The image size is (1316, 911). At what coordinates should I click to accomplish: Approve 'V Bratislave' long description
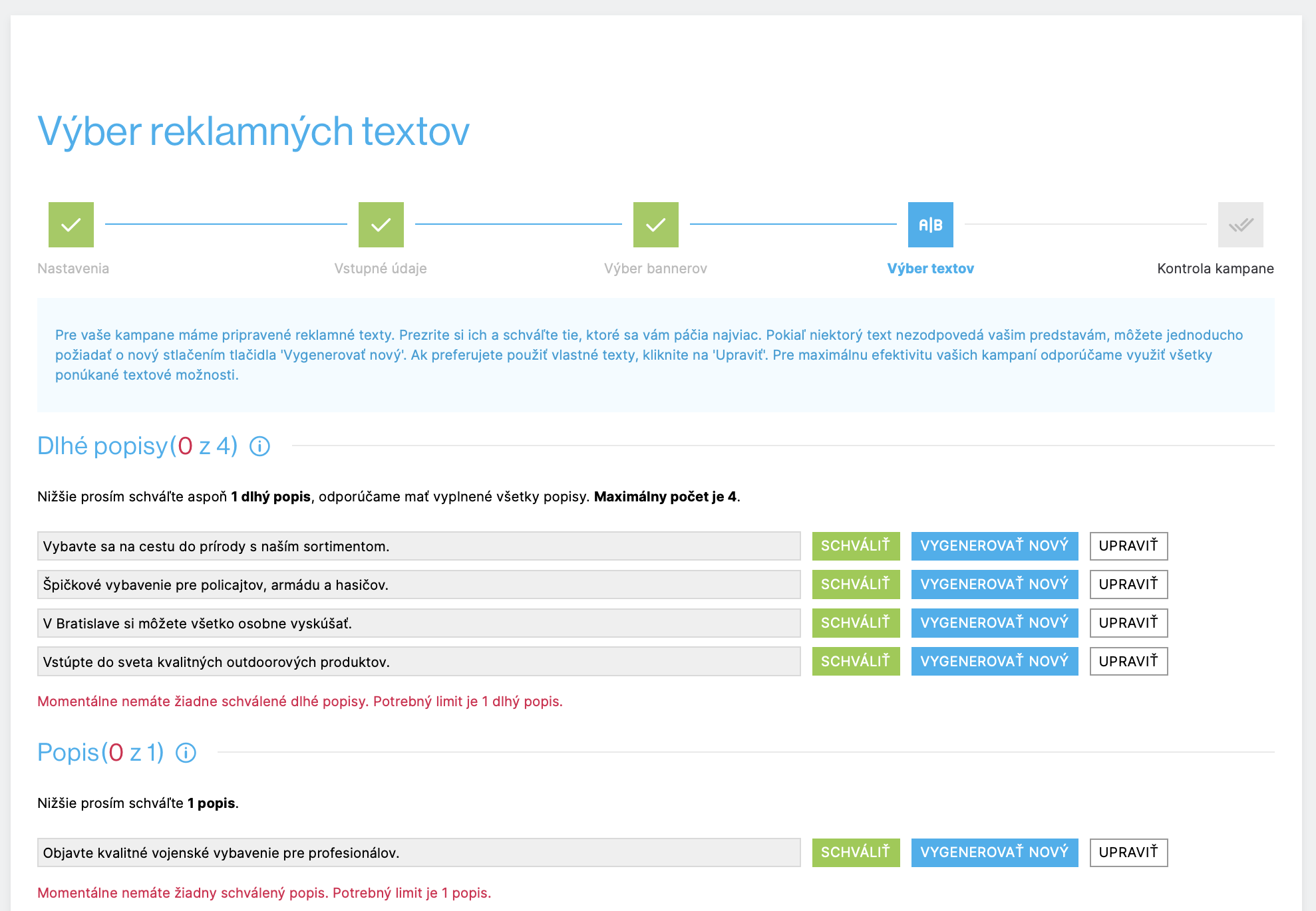tap(856, 623)
